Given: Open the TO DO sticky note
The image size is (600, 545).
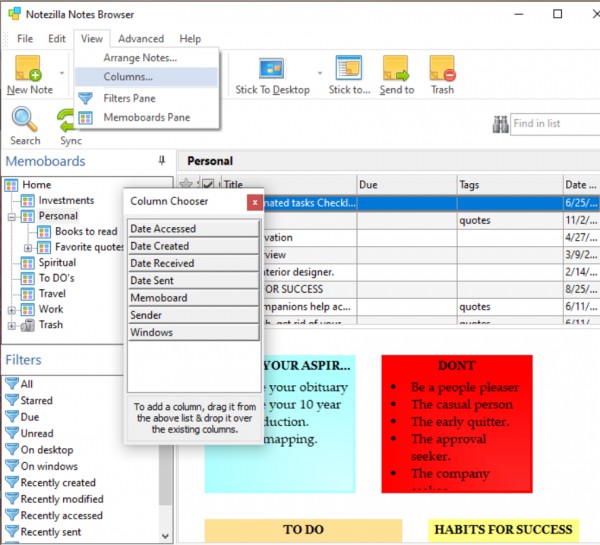Looking at the screenshot, I should [303, 530].
